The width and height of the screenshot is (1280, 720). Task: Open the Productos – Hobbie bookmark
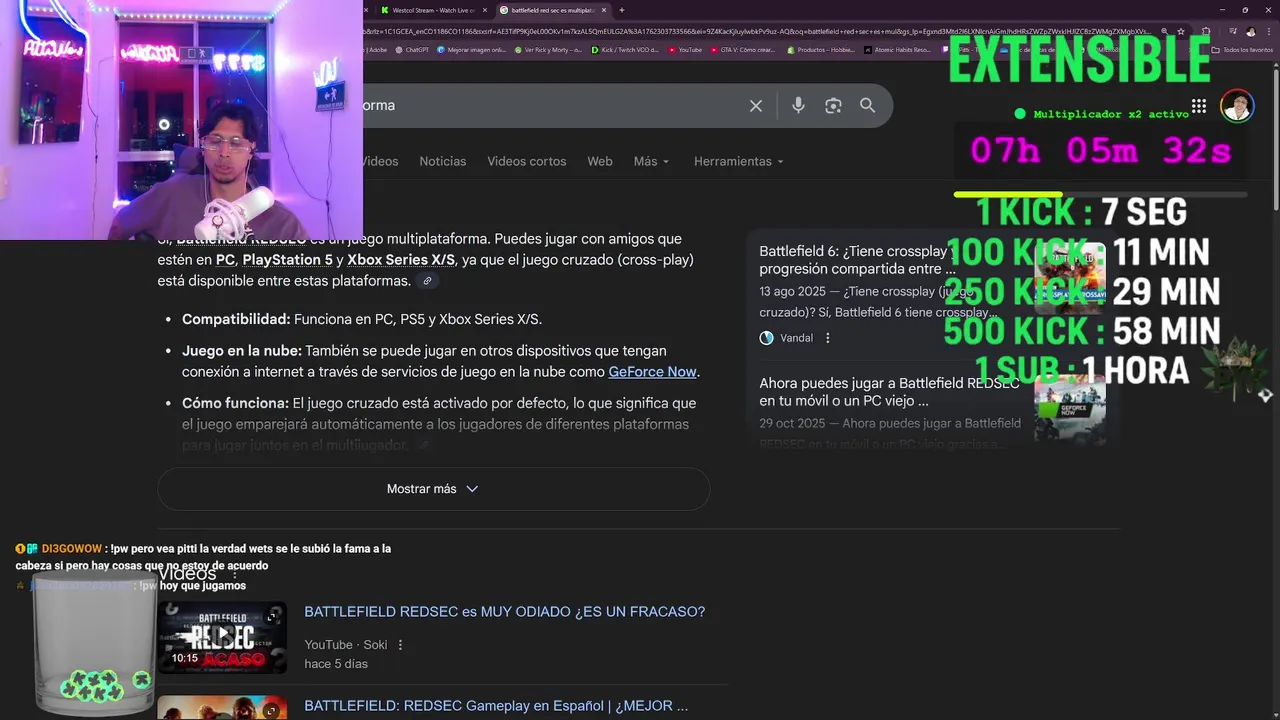(x=821, y=49)
